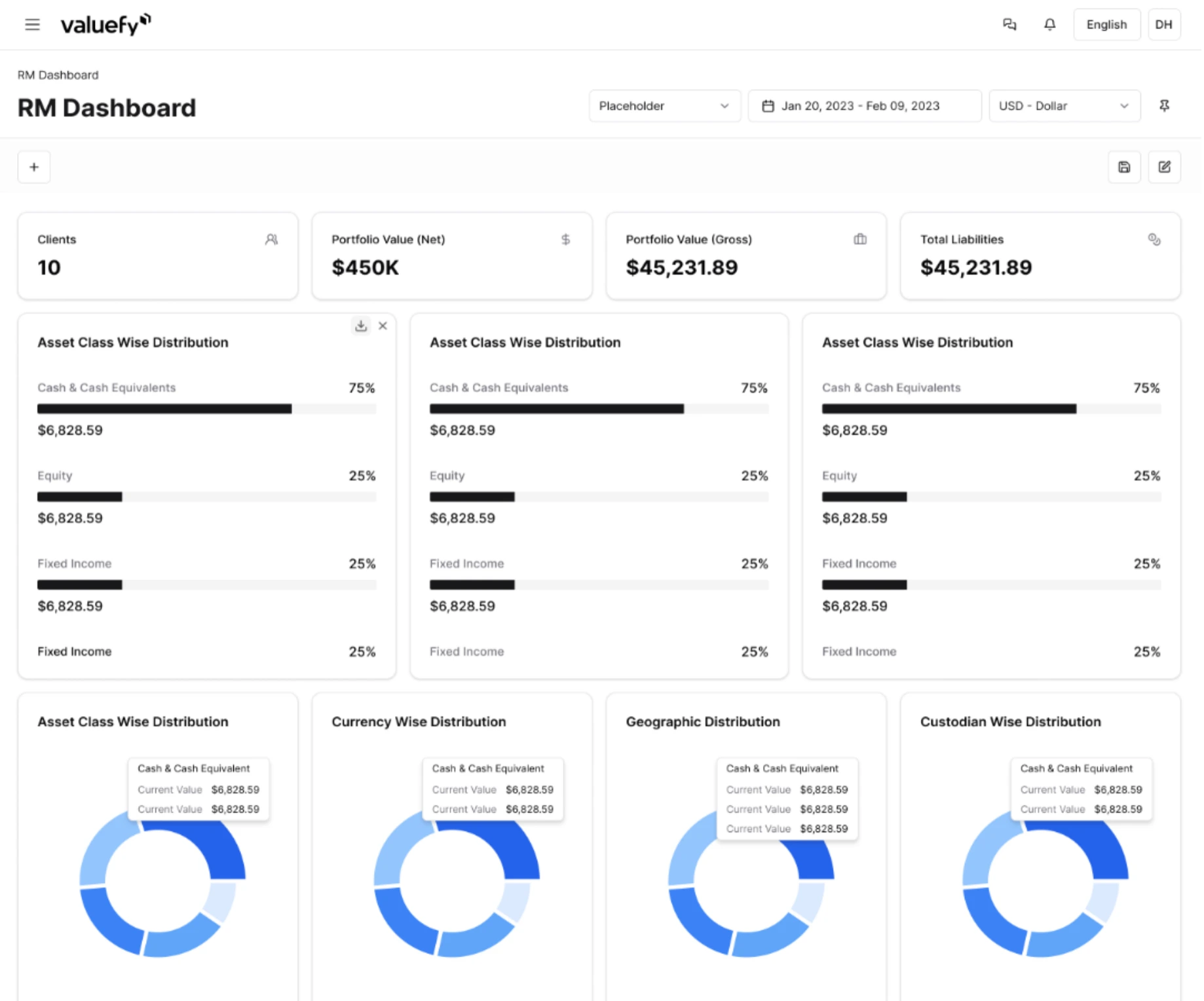Click the valuefy logo

pyautogui.click(x=105, y=25)
